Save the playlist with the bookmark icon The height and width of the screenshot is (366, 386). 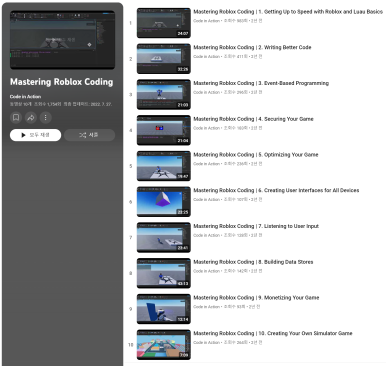pyautogui.click(x=16, y=117)
